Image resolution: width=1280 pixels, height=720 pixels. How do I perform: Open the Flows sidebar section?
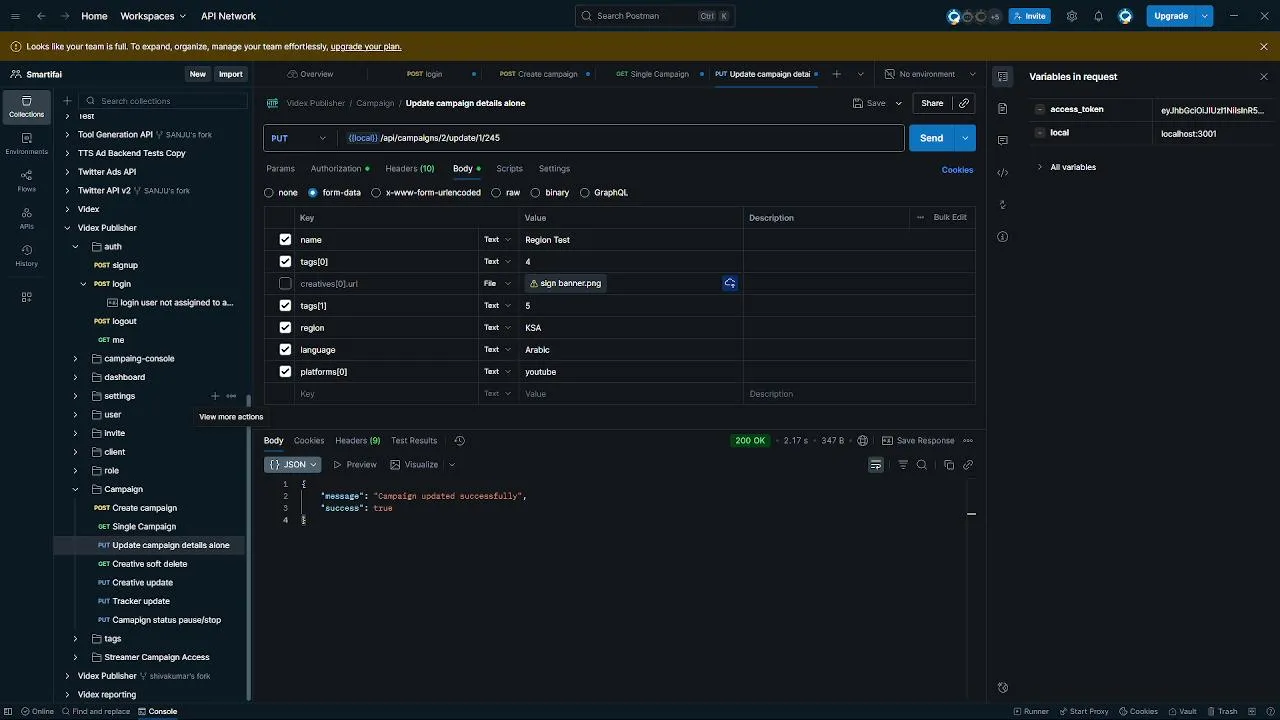pos(26,180)
